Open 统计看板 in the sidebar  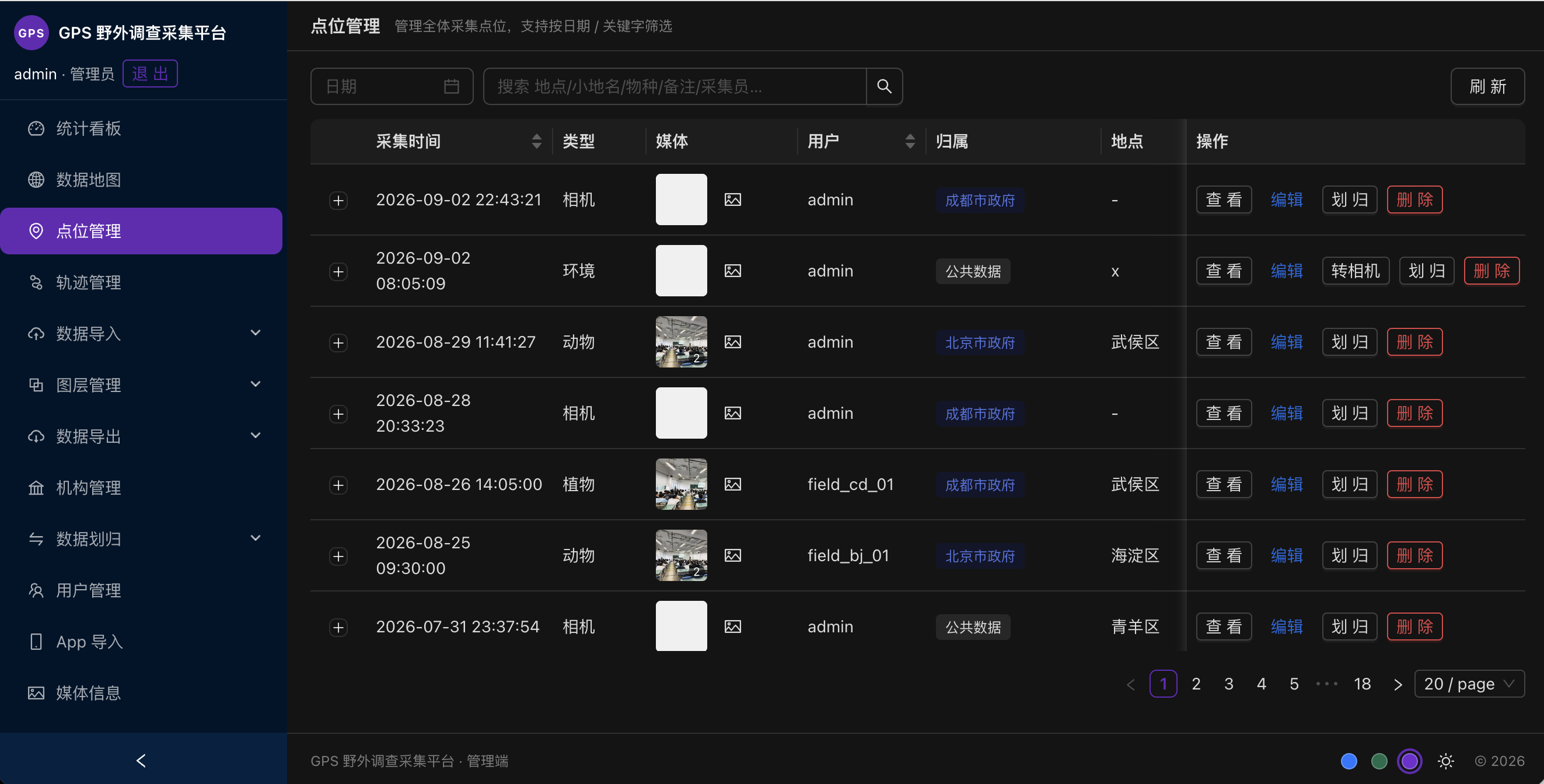[x=141, y=128]
